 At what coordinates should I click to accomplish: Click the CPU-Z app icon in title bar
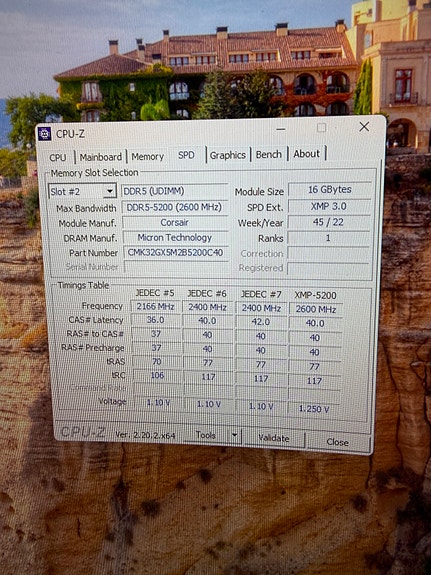click(44, 134)
